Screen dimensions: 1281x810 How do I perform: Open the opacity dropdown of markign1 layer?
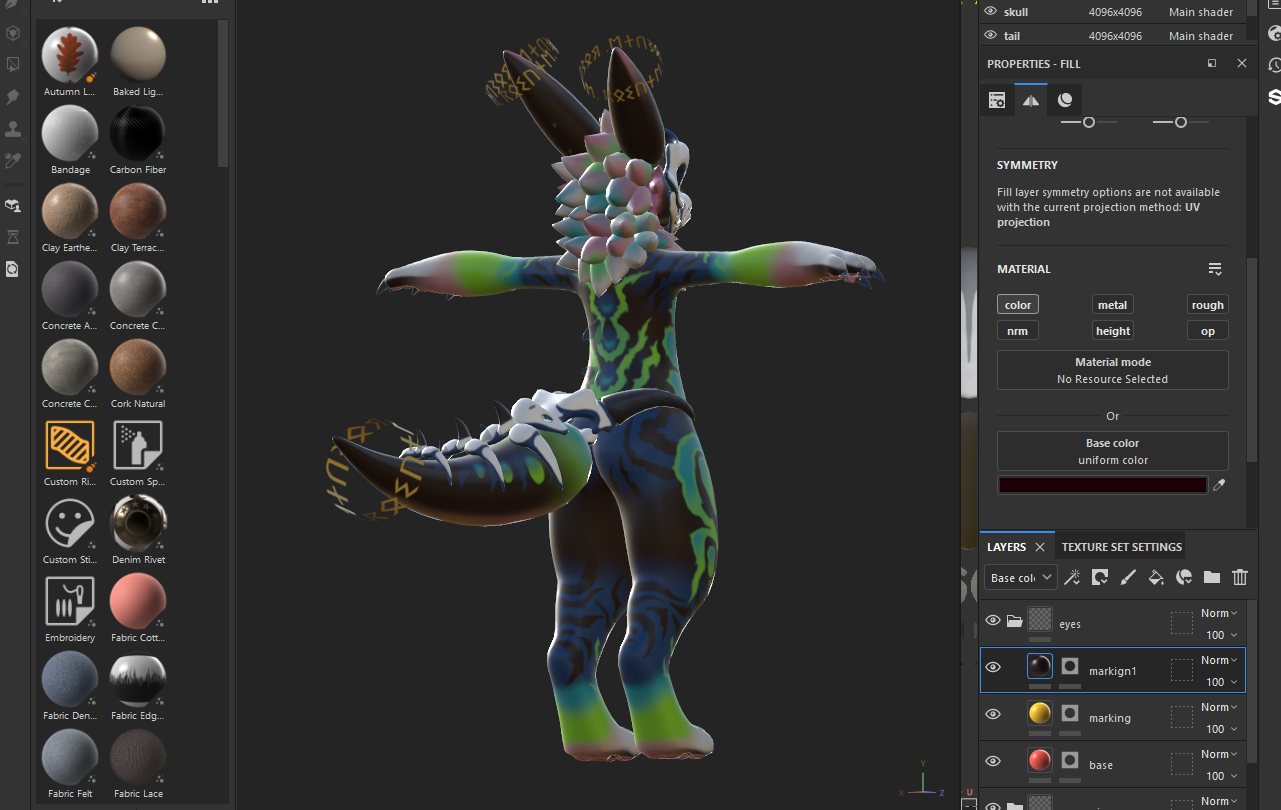click(x=1221, y=682)
